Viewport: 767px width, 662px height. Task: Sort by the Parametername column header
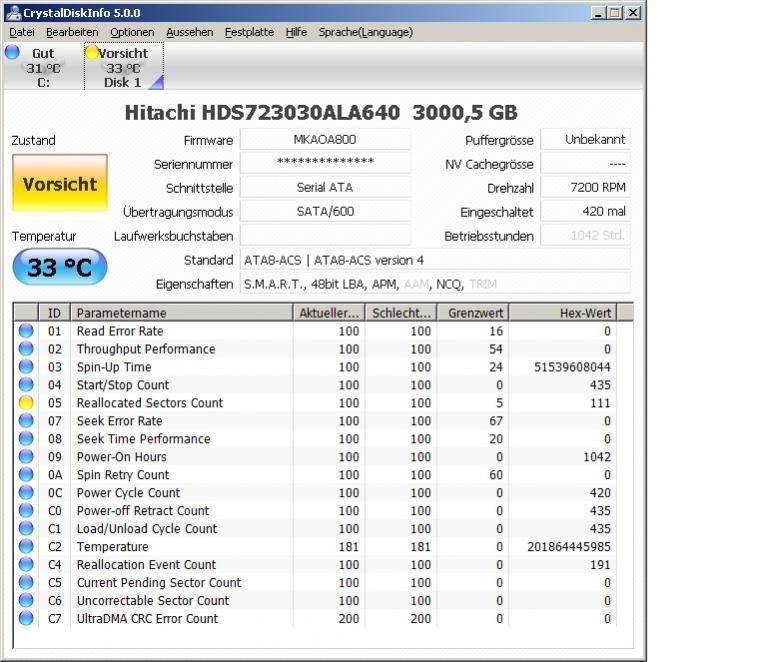[x=181, y=313]
